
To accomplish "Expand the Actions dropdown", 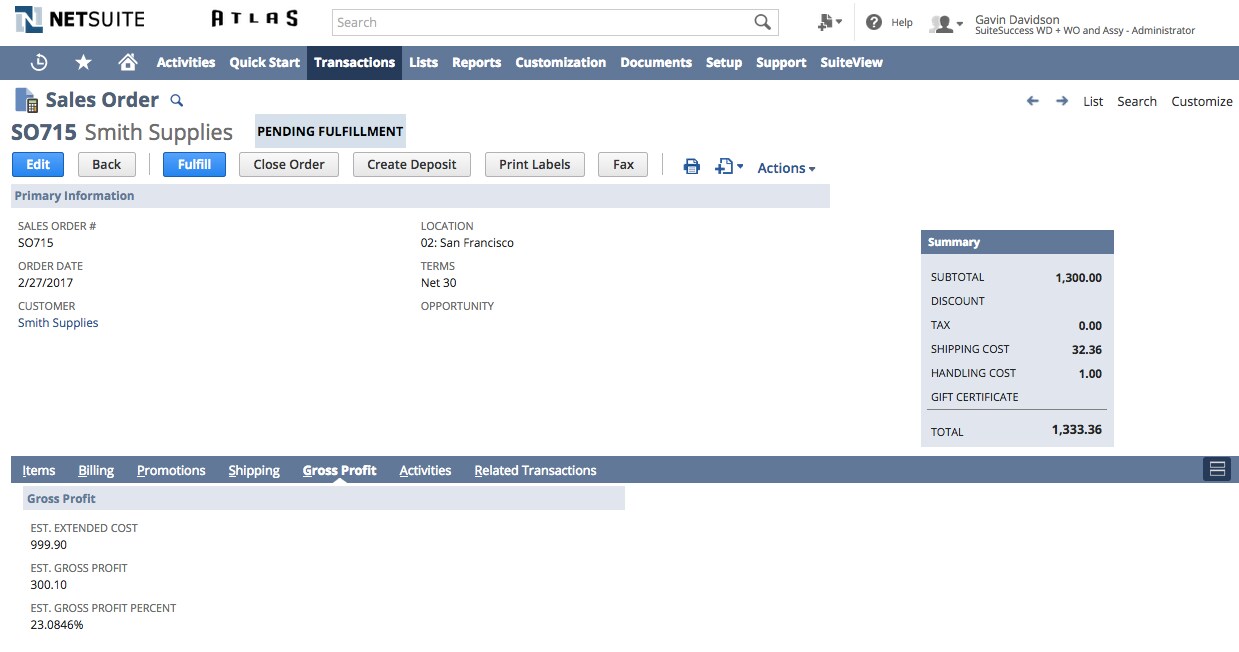I will tap(786, 168).
